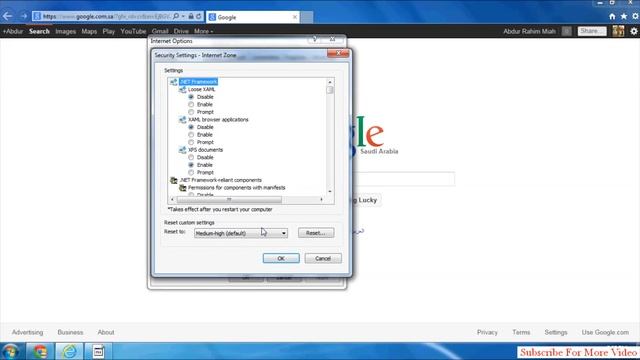640x360 pixels.
Task: Open Play in the Google bar
Action: pyautogui.click(x=109, y=31)
